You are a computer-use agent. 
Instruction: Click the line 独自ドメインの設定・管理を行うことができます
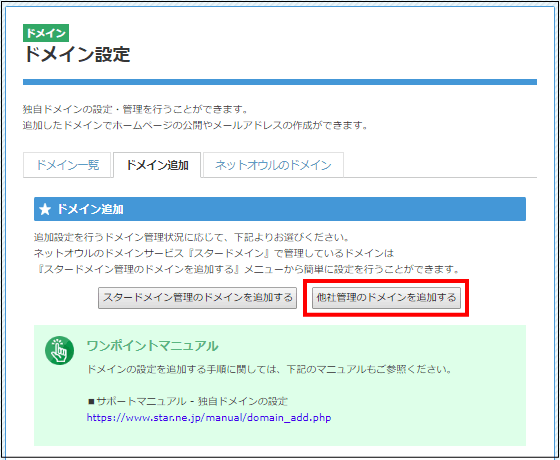[135, 109]
